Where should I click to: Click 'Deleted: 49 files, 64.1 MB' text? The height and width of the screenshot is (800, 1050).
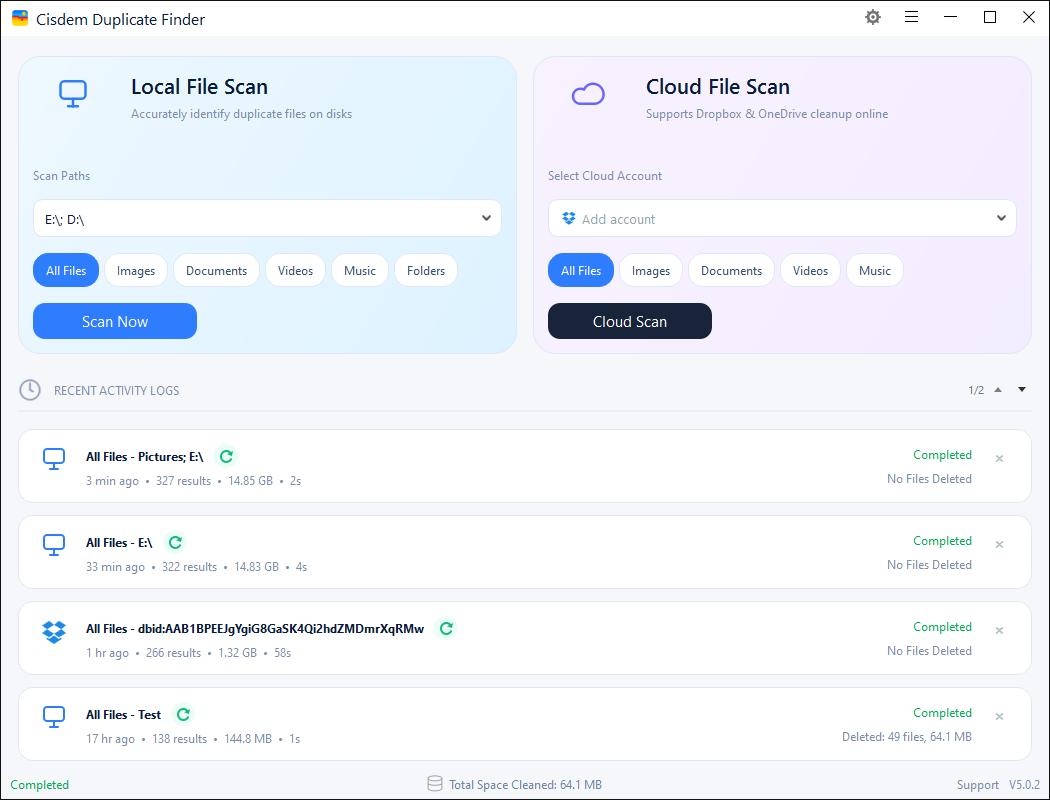point(907,736)
